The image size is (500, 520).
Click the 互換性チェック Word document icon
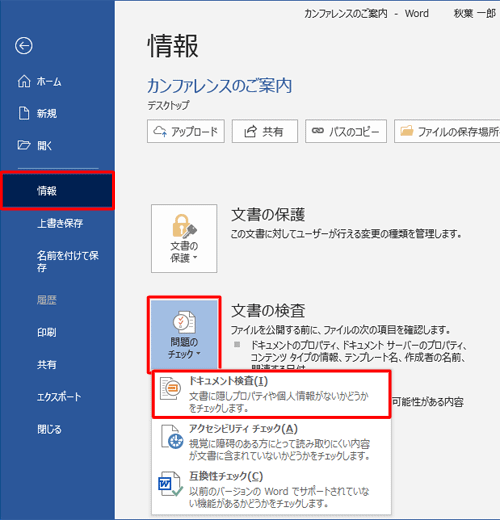click(170, 484)
